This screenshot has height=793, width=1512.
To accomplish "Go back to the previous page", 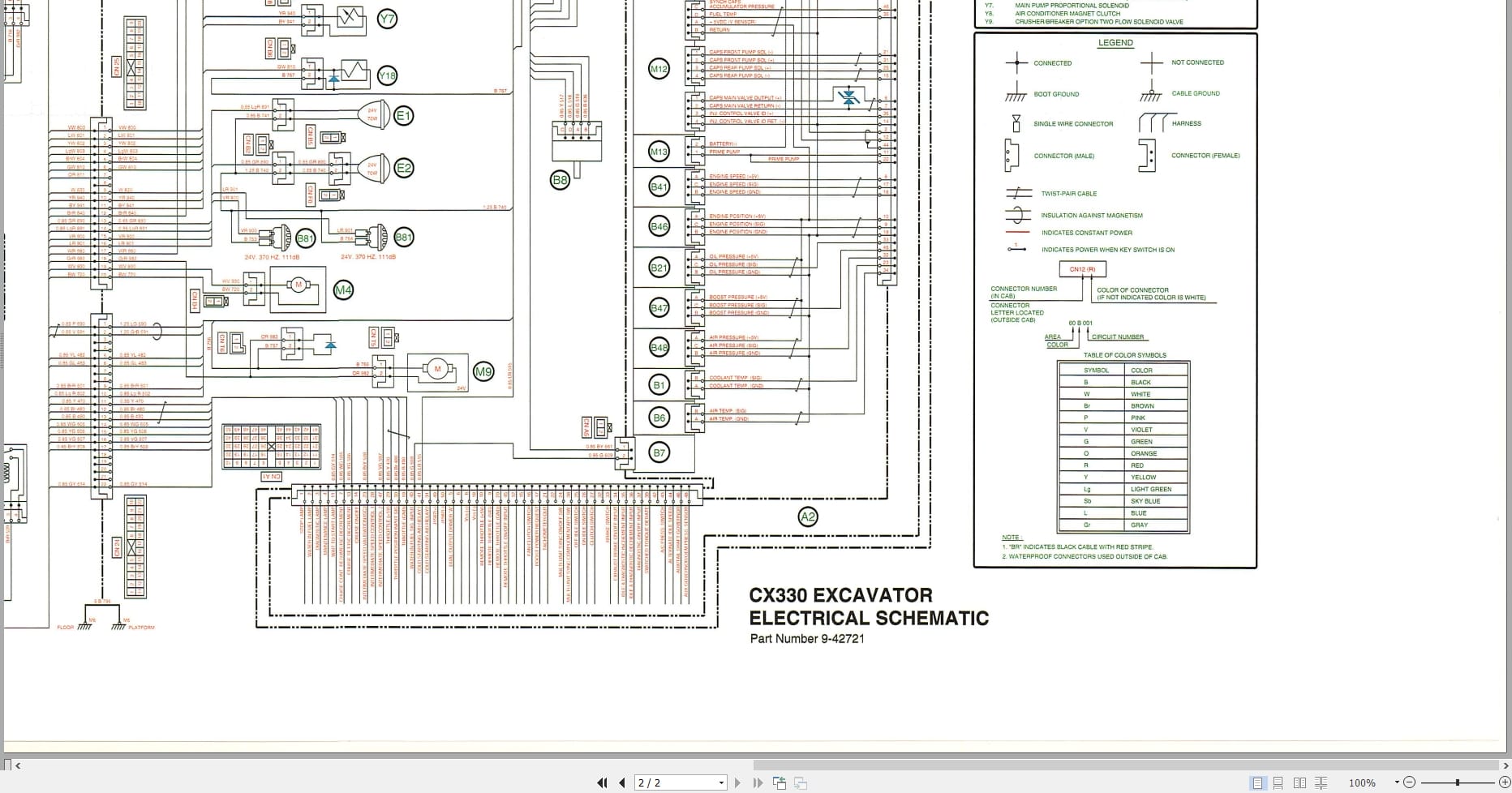I will (x=621, y=782).
